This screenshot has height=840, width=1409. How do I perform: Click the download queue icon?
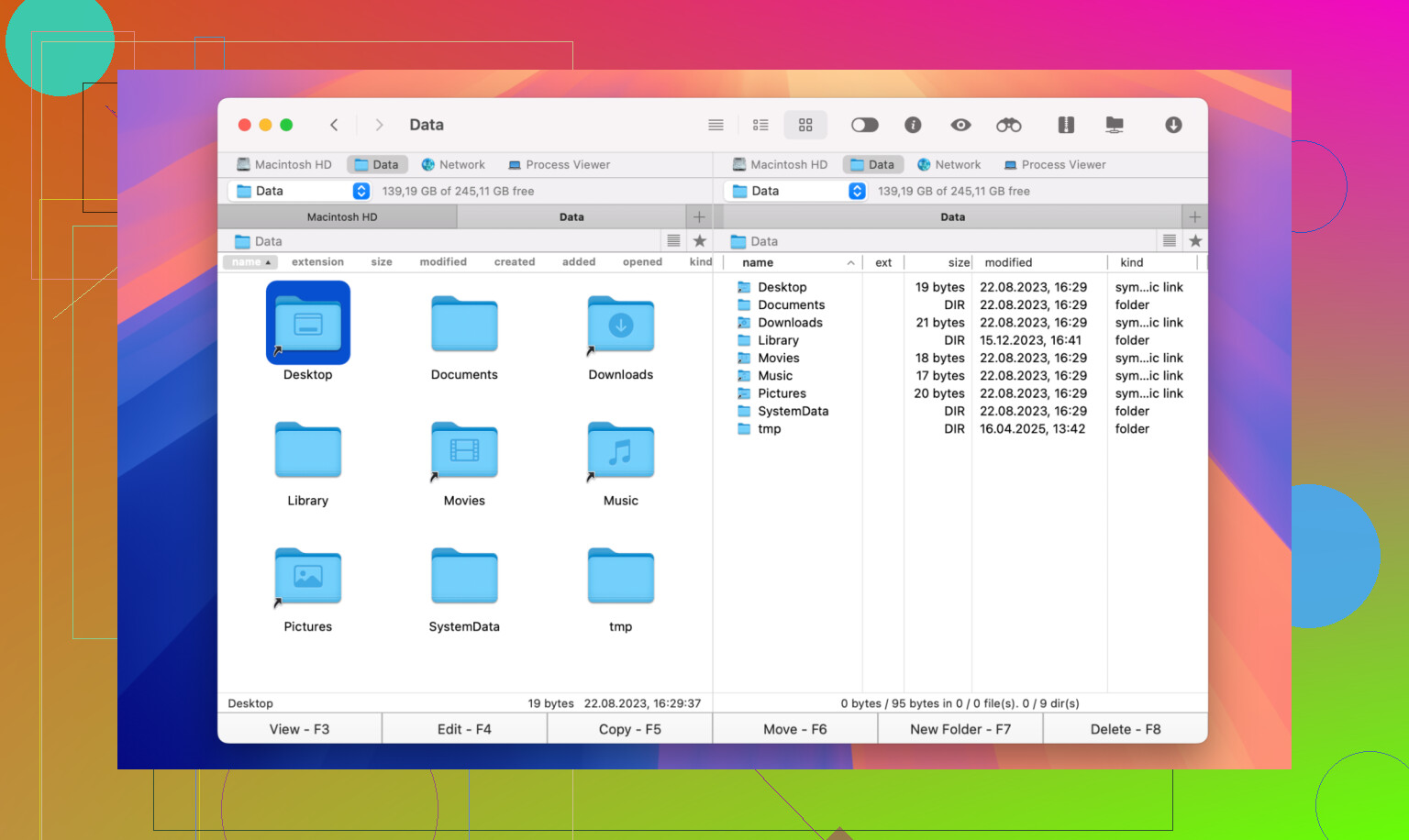tap(1173, 125)
